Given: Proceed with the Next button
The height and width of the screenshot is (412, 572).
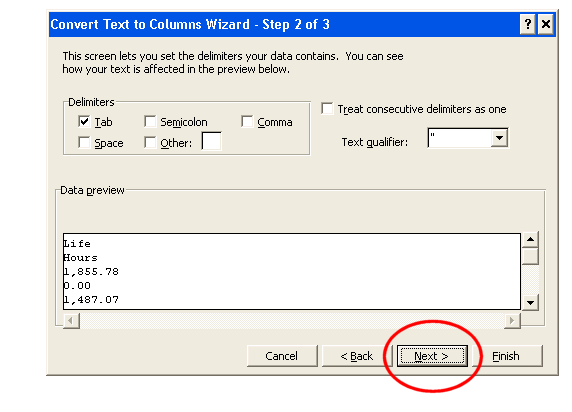Looking at the screenshot, I should 432,356.
